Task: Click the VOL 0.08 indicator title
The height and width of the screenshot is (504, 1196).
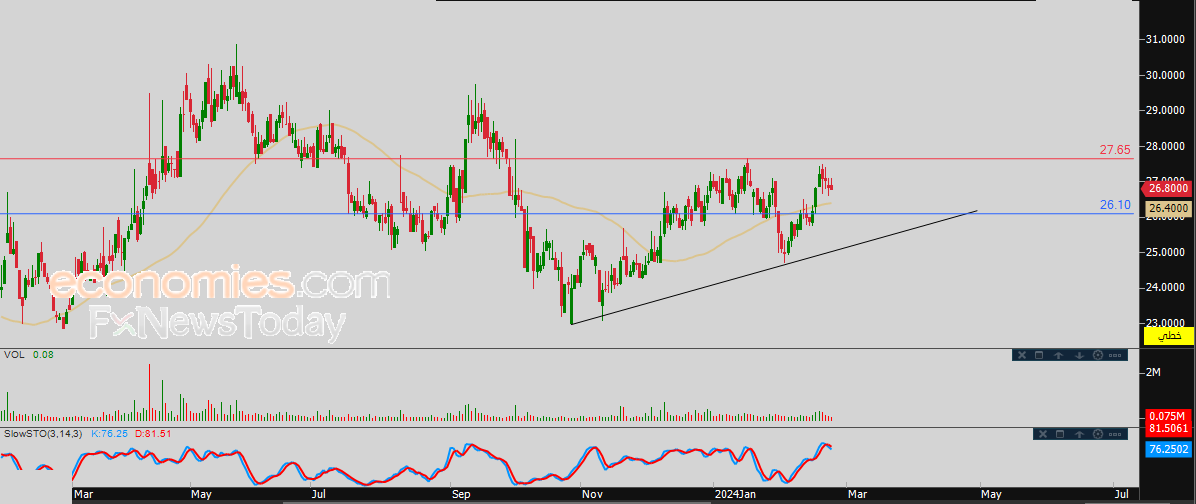Action: click(x=27, y=355)
